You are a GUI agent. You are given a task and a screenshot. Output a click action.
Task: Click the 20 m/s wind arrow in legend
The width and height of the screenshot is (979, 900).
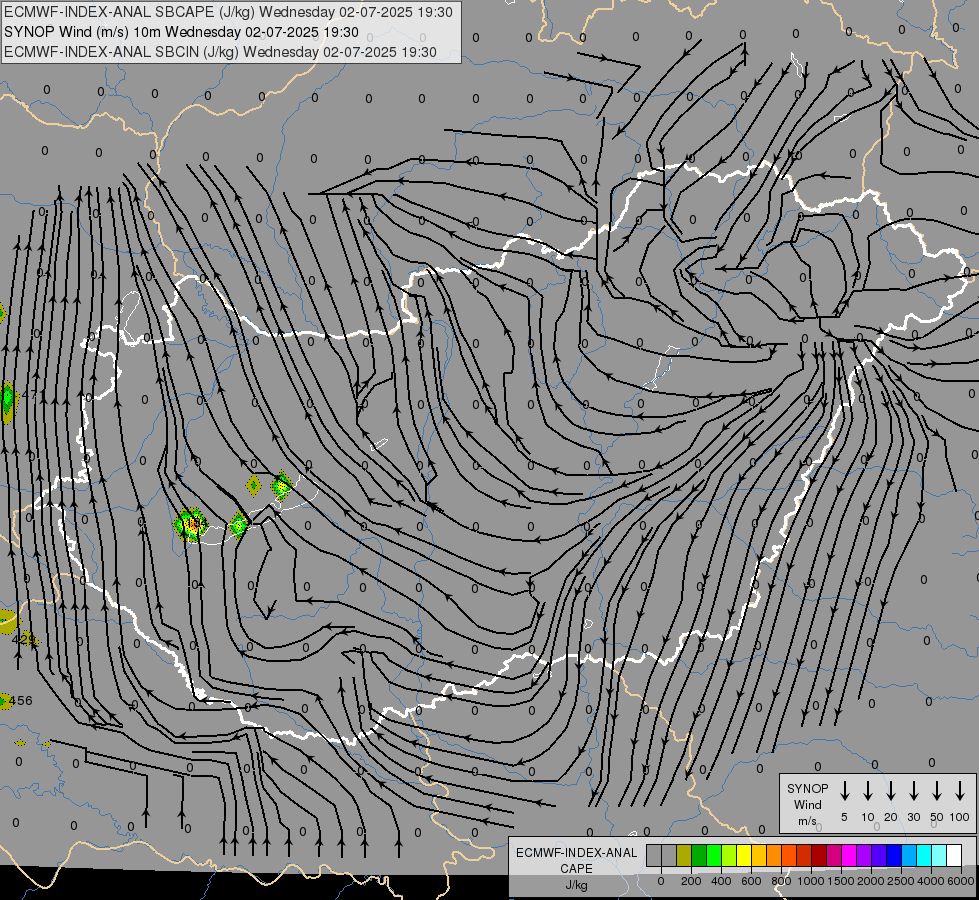890,791
